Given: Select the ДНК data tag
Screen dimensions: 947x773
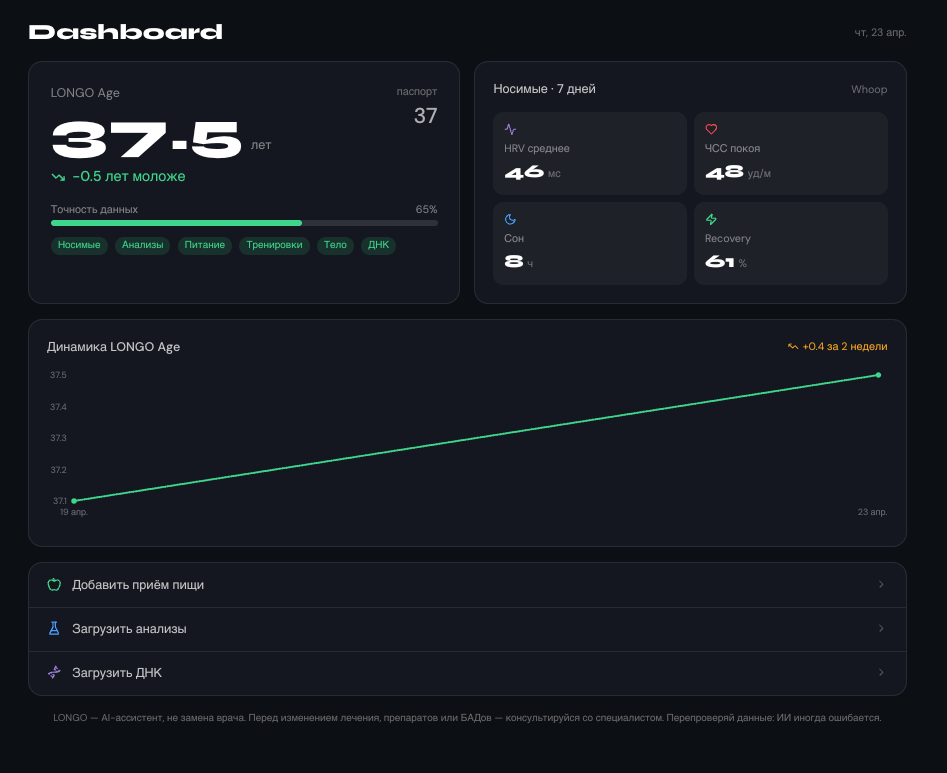Looking at the screenshot, I should (379, 245).
